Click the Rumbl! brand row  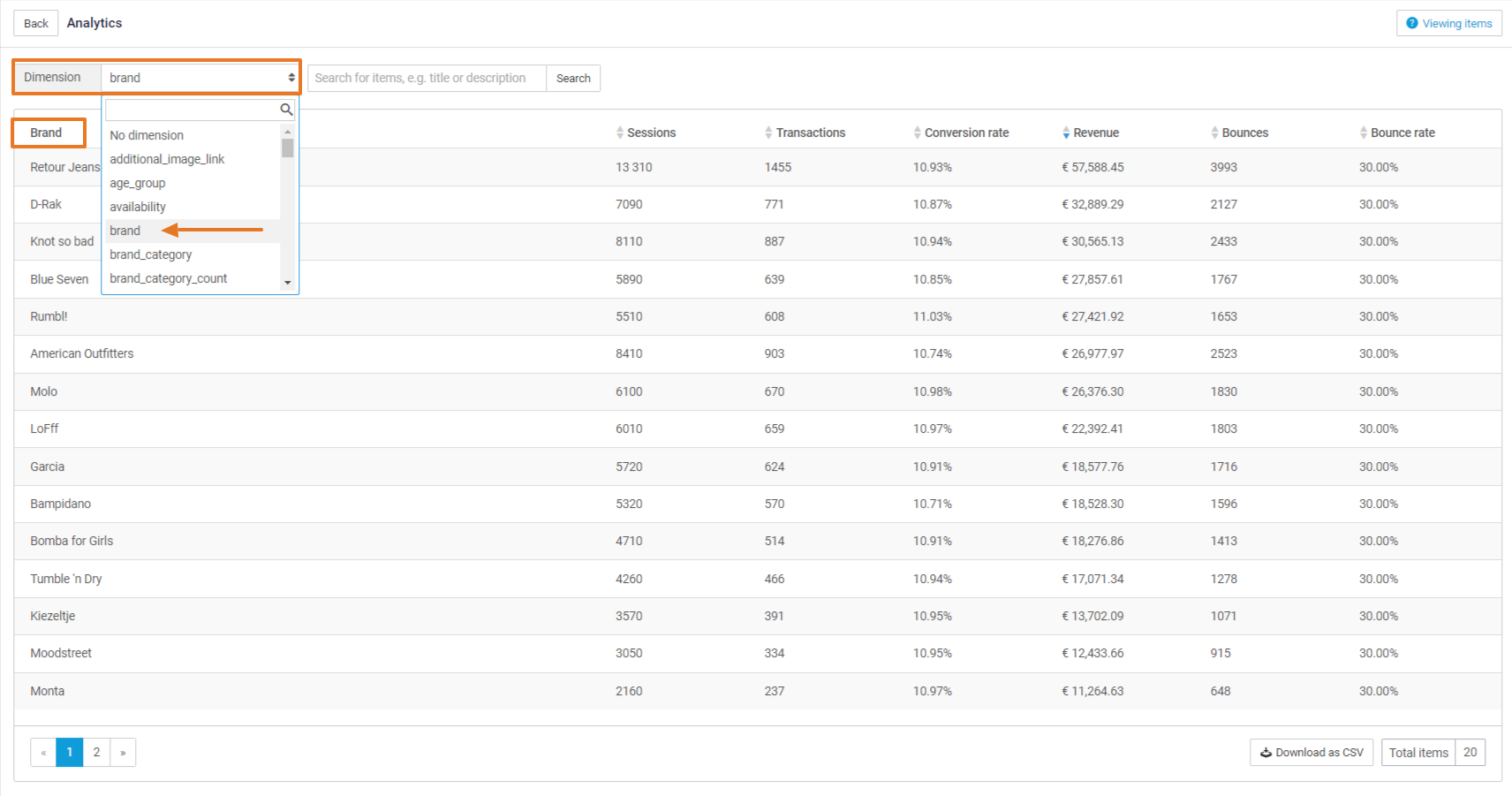pos(758,316)
